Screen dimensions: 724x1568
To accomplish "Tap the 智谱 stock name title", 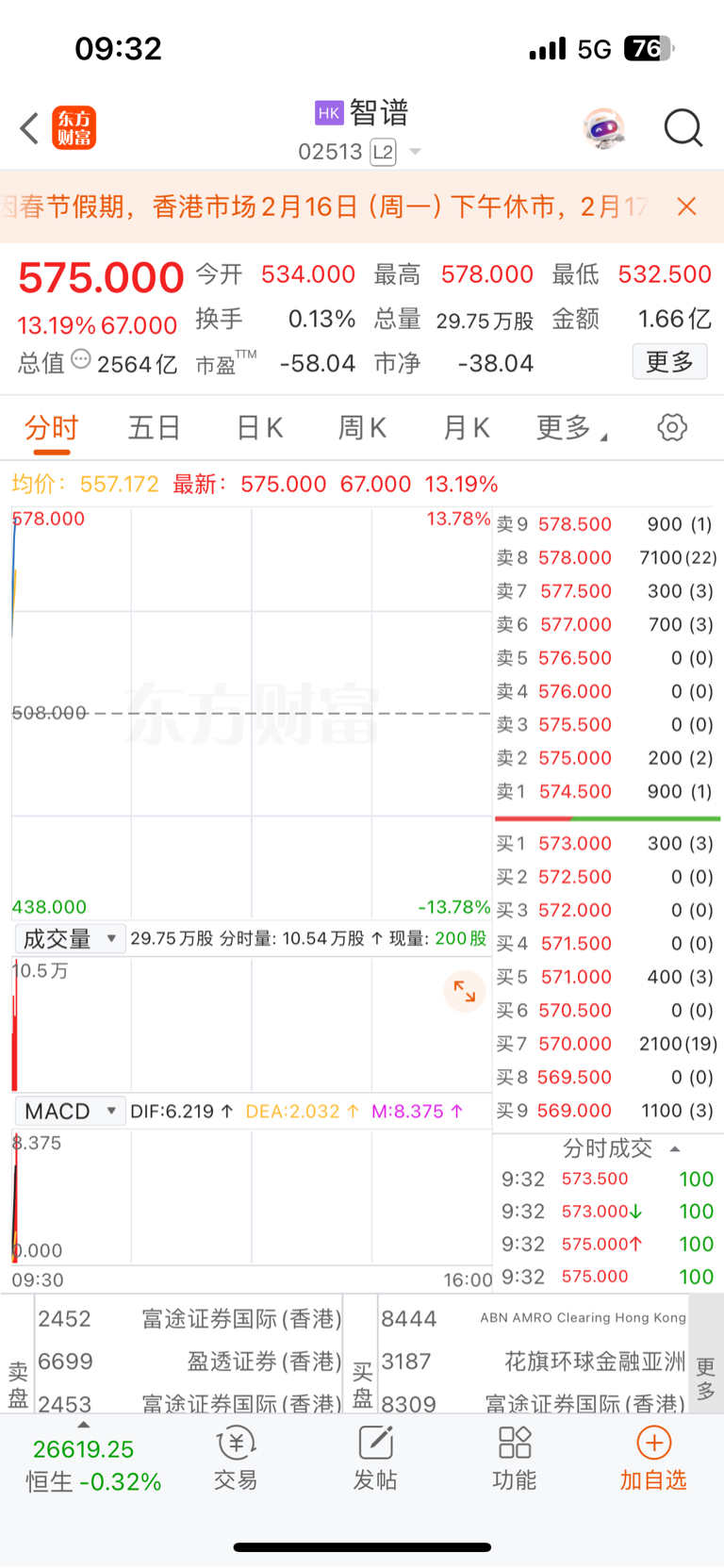I will 379,113.
